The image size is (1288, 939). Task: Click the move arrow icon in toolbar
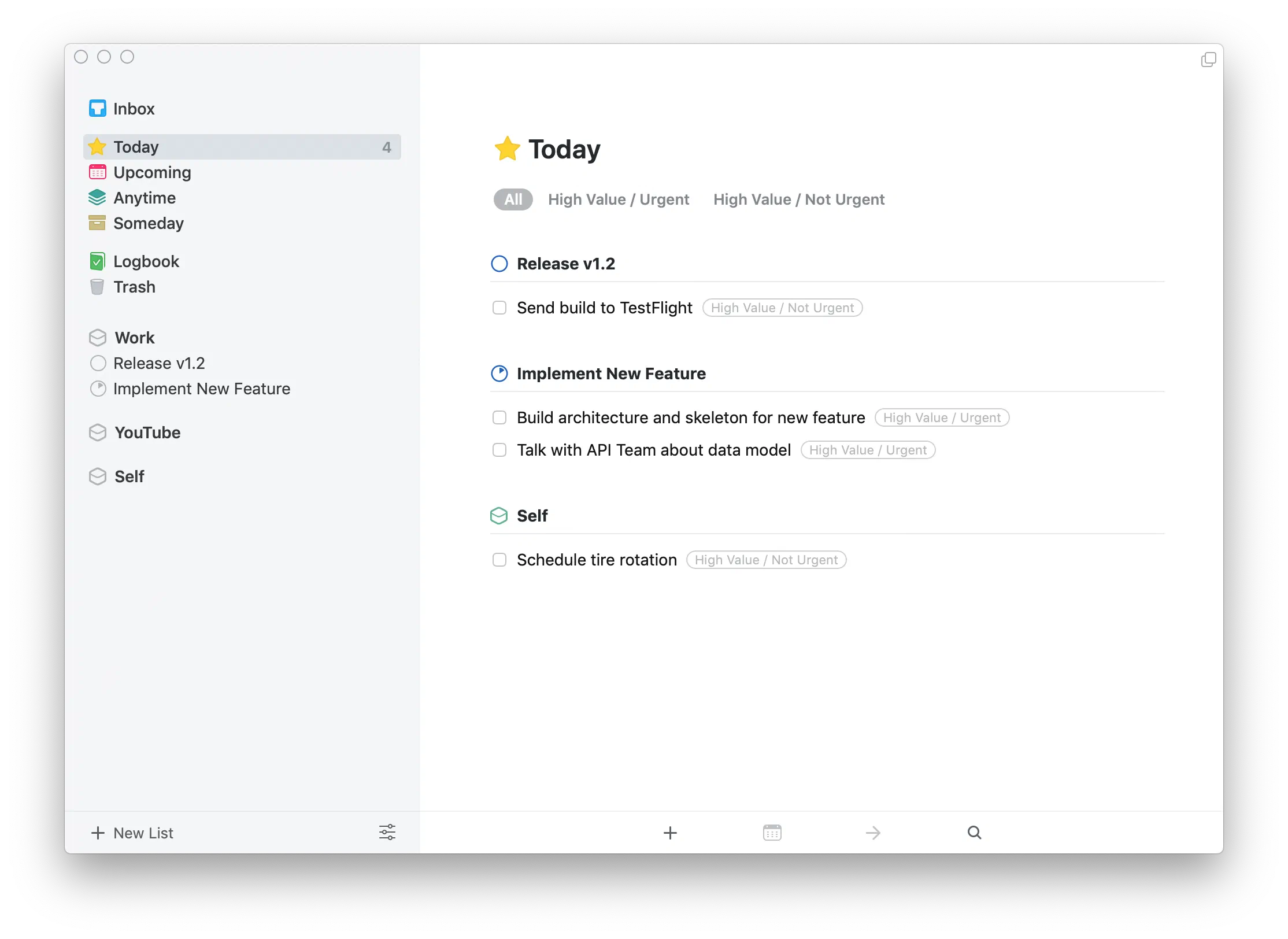pyautogui.click(x=873, y=833)
